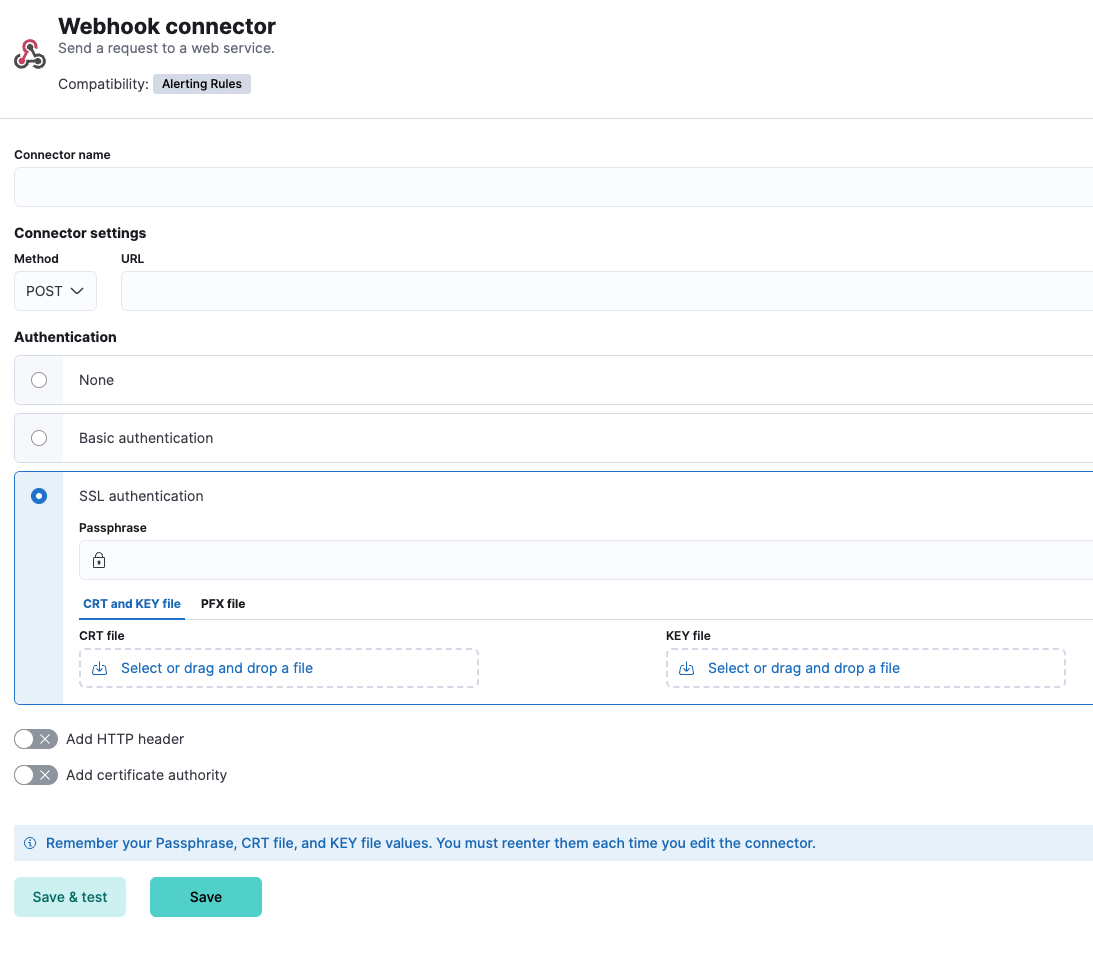Viewport: 1093px width, 975px height.
Task: Open the POST method dropdown
Action: tap(55, 291)
